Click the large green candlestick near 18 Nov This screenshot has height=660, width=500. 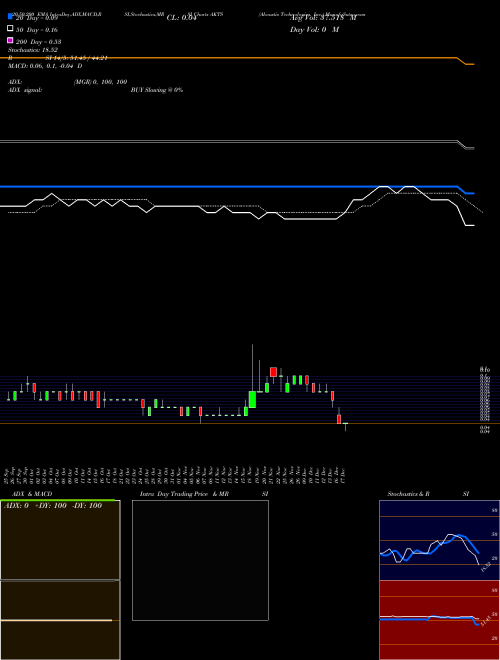252,399
